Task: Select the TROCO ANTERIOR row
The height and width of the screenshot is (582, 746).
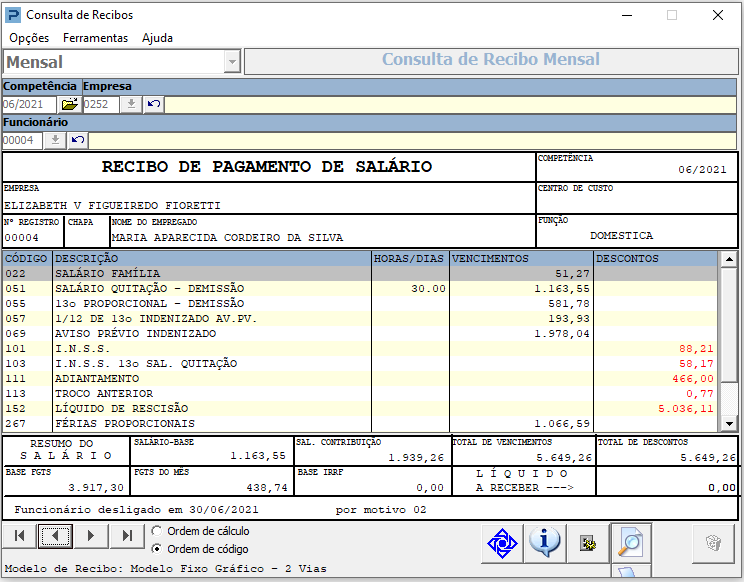Action: [360, 394]
